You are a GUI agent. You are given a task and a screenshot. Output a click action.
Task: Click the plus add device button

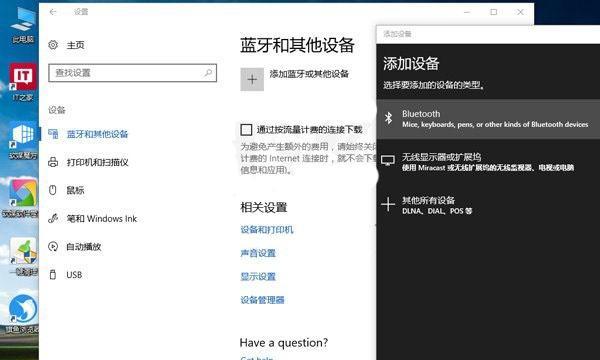click(x=252, y=80)
